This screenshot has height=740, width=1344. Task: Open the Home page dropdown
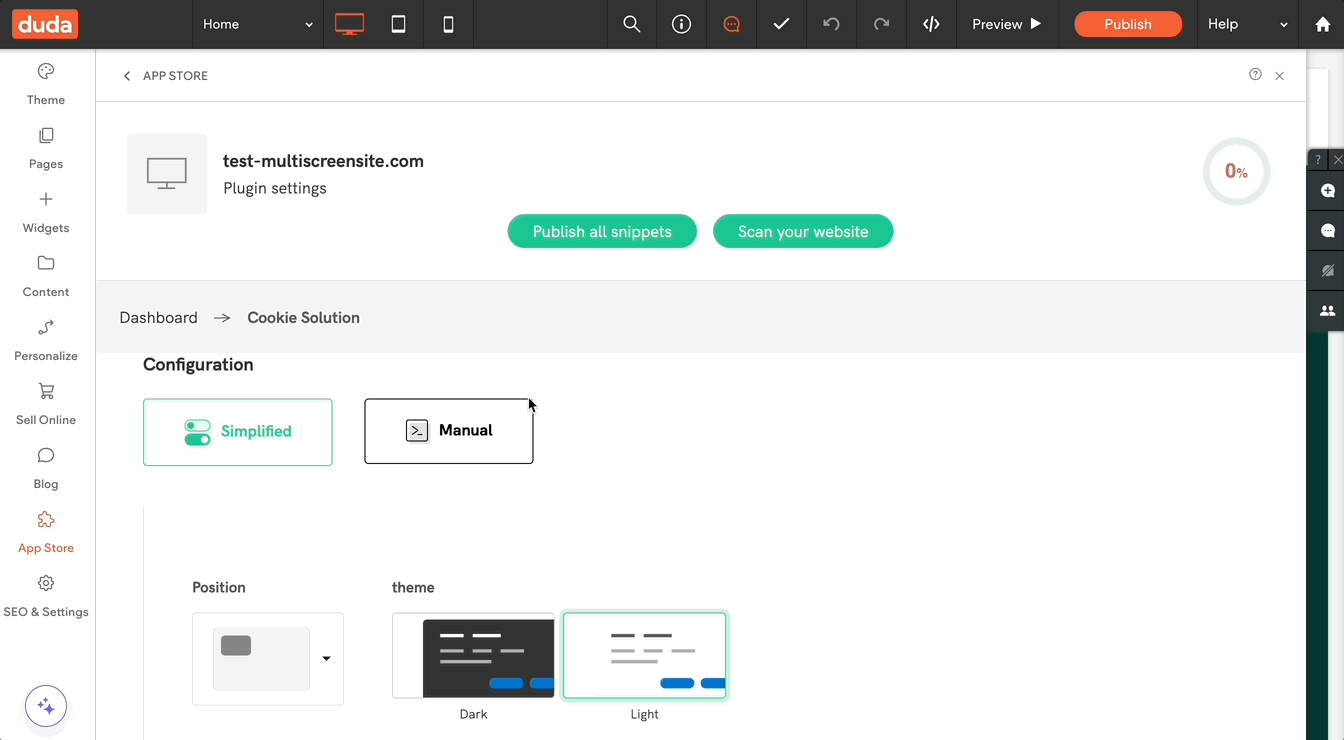[x=257, y=24]
